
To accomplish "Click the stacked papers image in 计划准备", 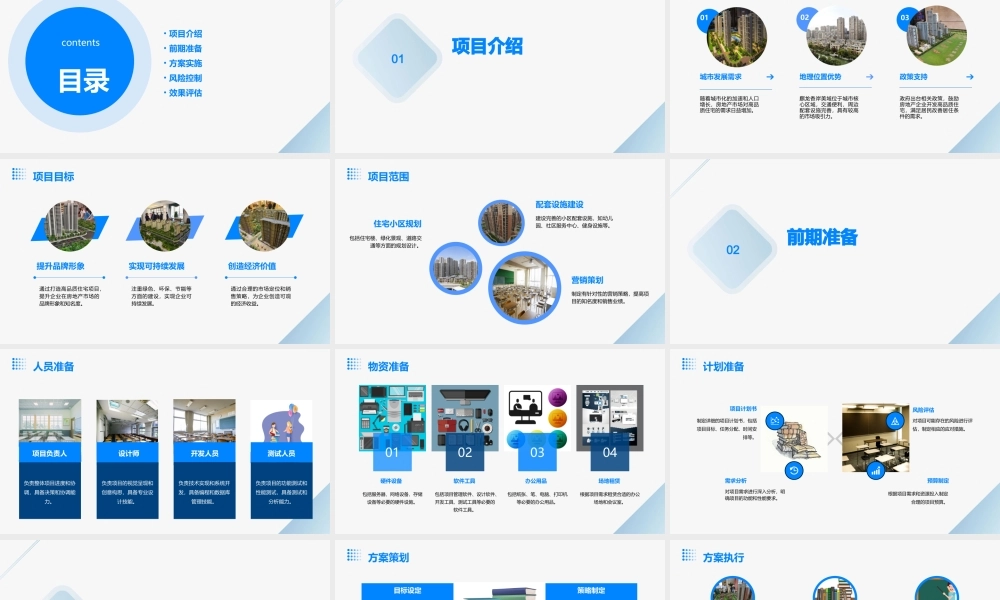I will click(796, 439).
